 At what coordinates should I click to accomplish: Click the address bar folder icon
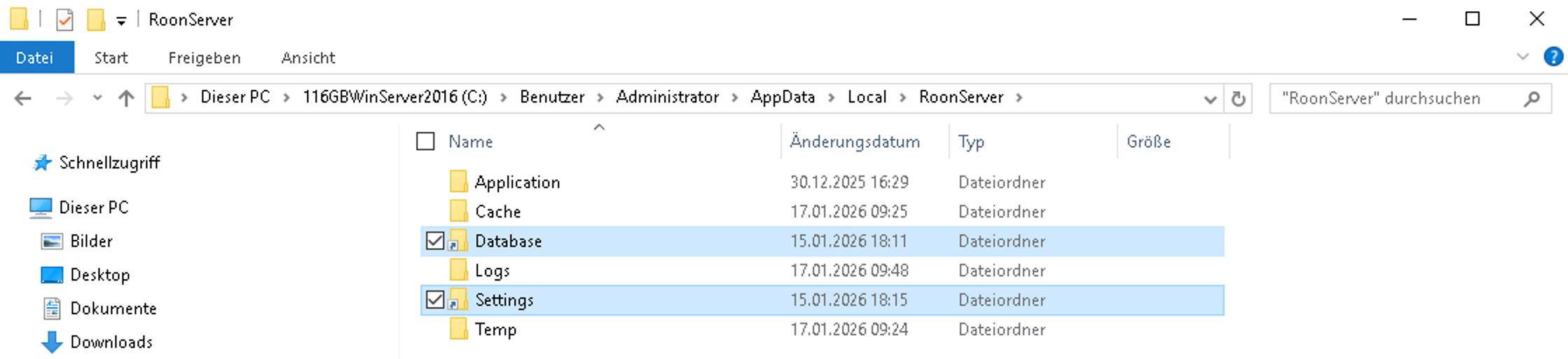[x=161, y=97]
